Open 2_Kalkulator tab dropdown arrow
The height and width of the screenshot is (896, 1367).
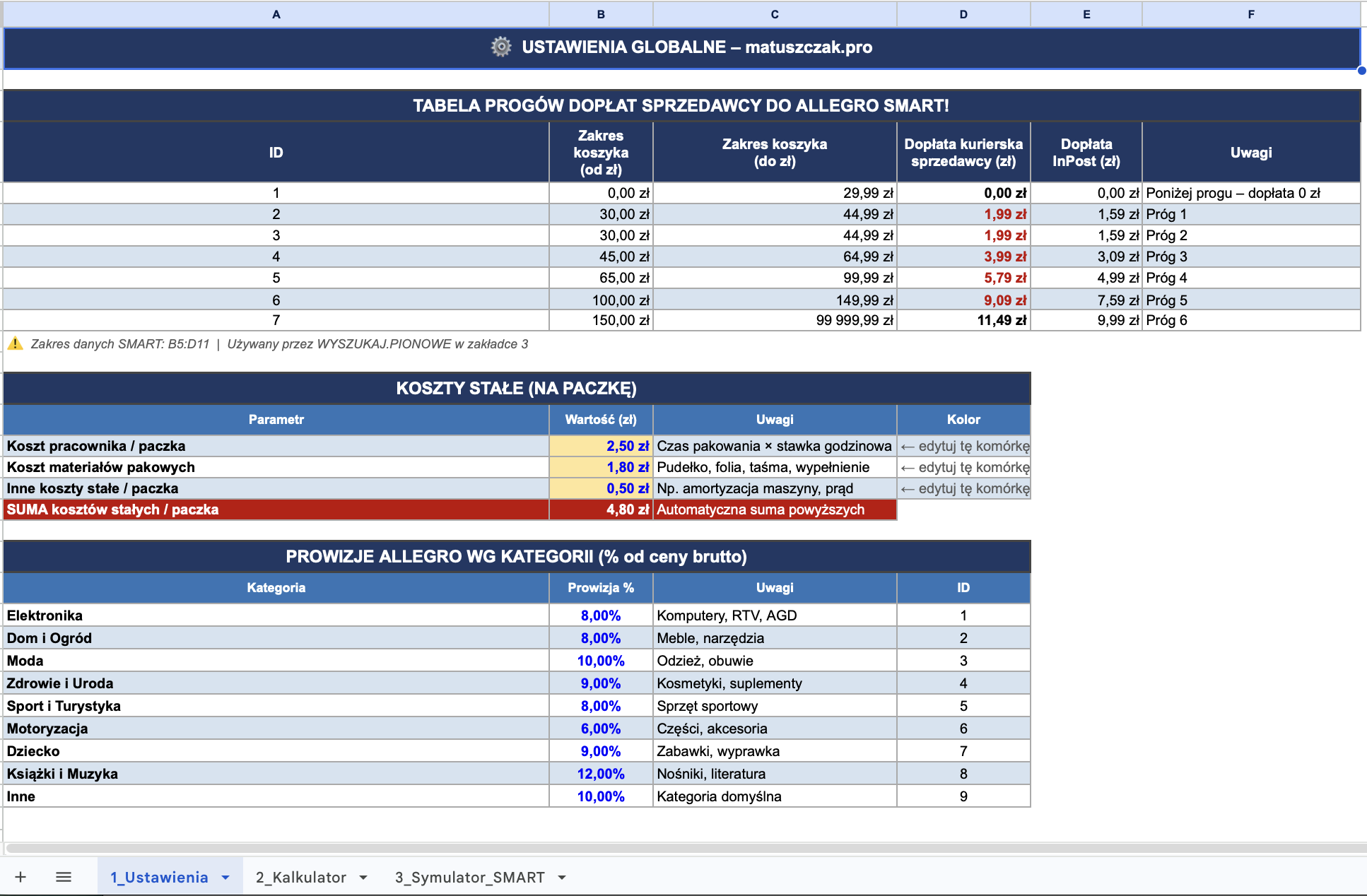coord(363,878)
